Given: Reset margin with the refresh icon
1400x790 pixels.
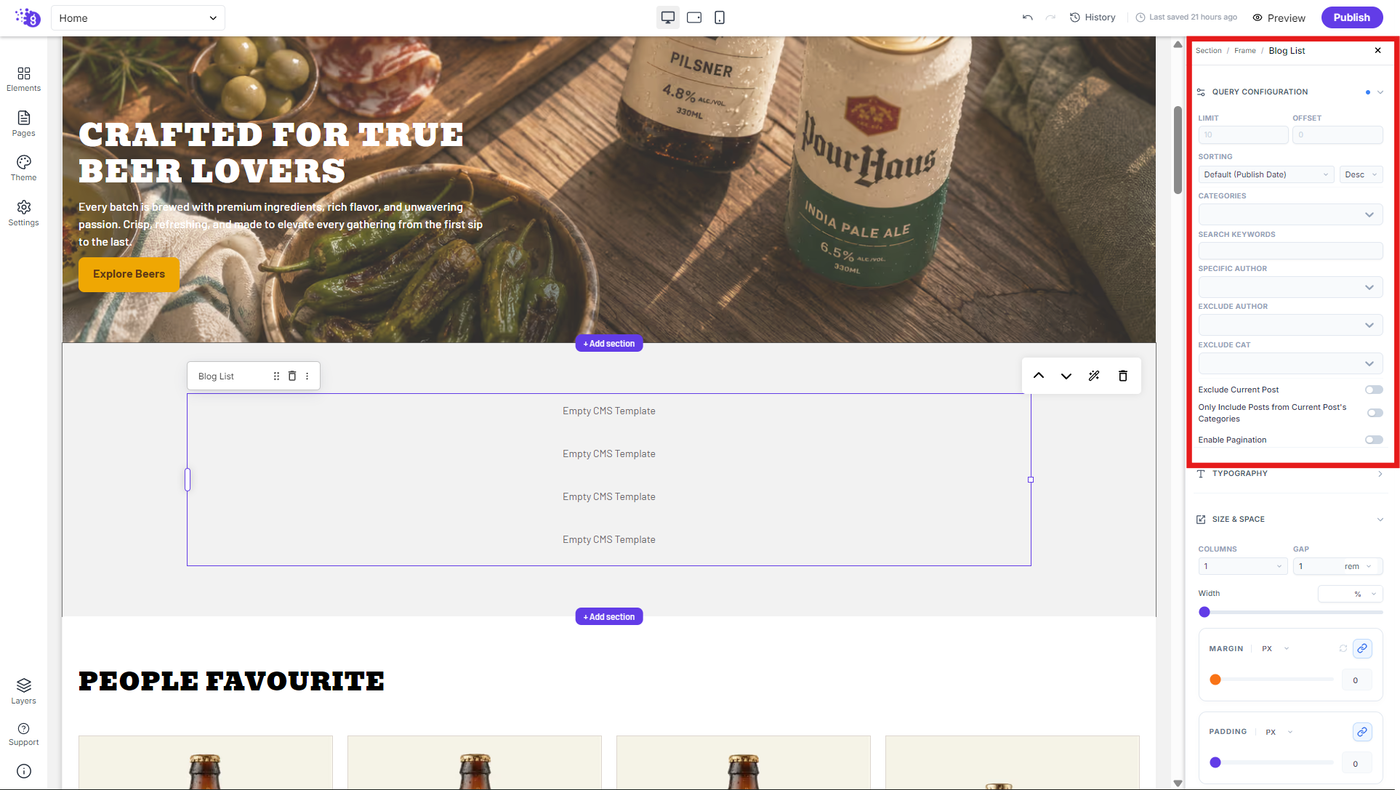Looking at the screenshot, I should point(1343,649).
